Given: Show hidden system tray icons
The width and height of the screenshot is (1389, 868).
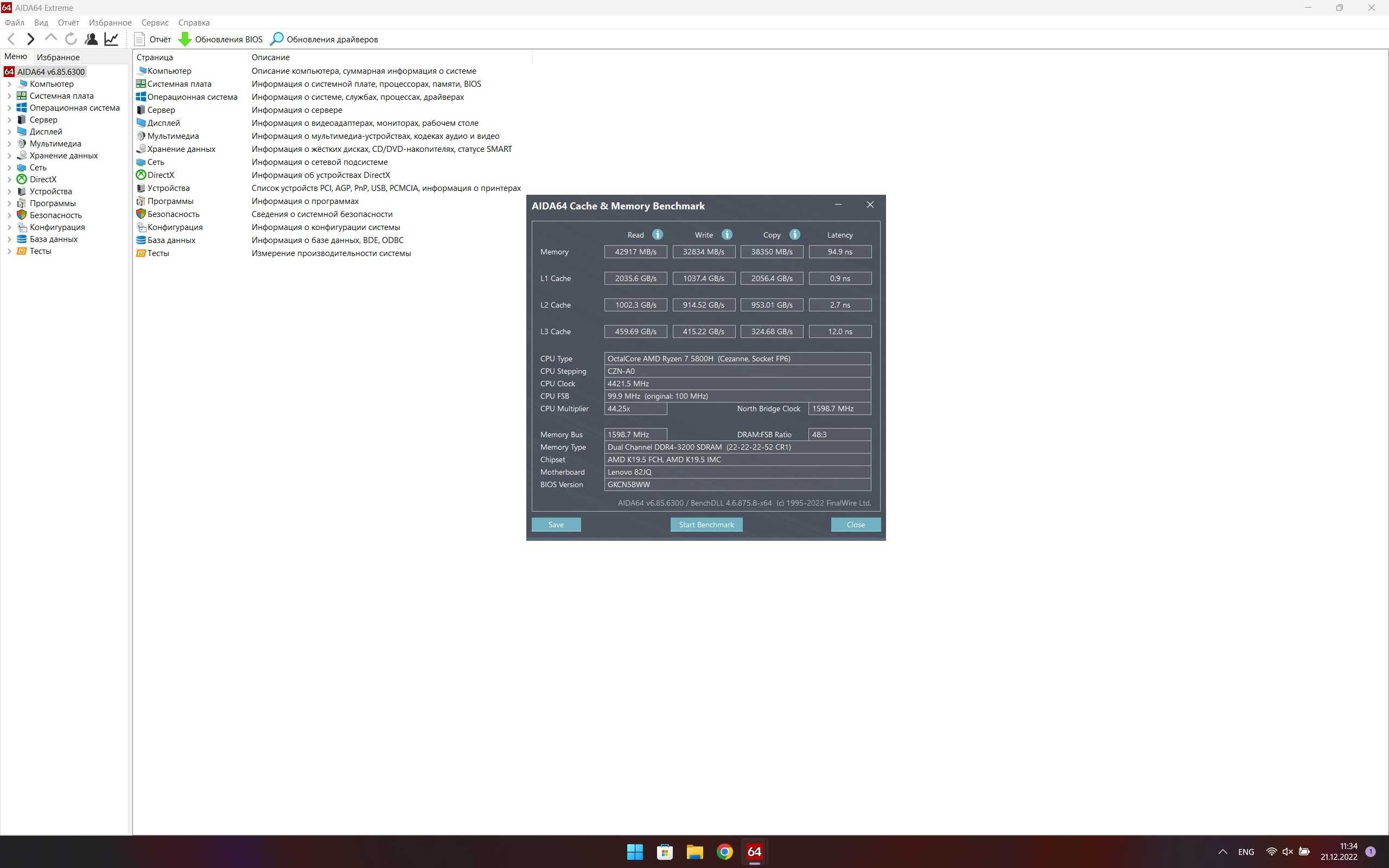Looking at the screenshot, I should (1222, 851).
